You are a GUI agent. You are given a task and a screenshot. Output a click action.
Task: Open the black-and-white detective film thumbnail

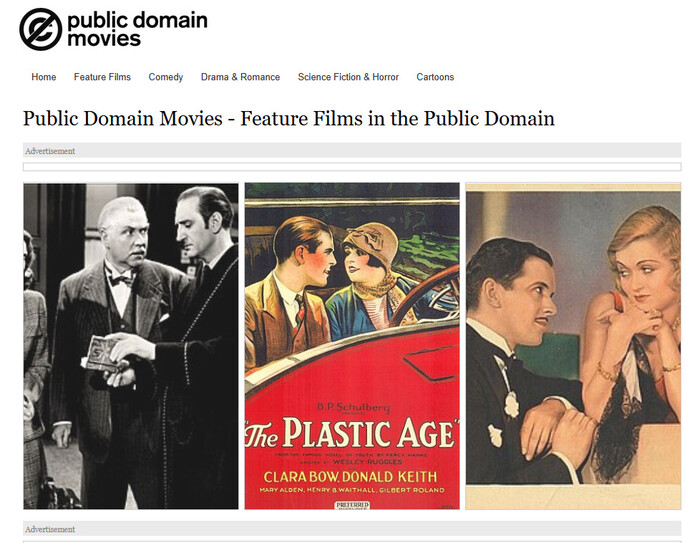131,346
